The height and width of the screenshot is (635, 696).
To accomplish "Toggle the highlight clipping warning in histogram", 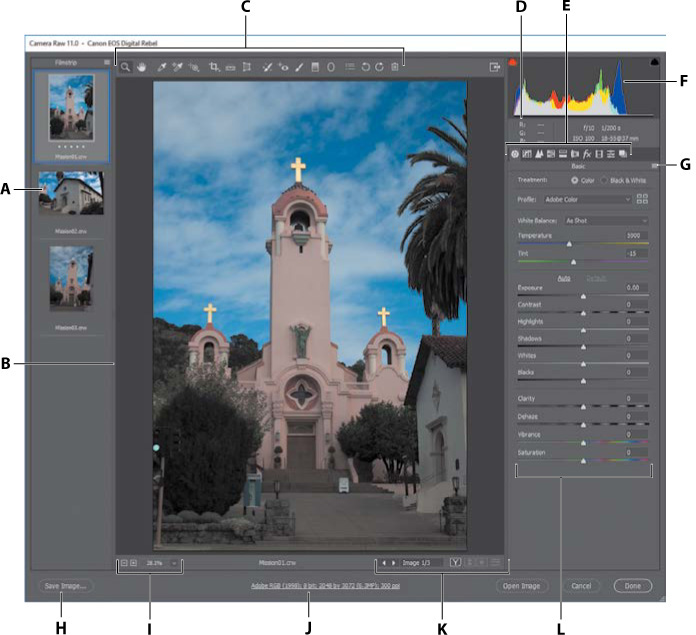I will [655, 62].
